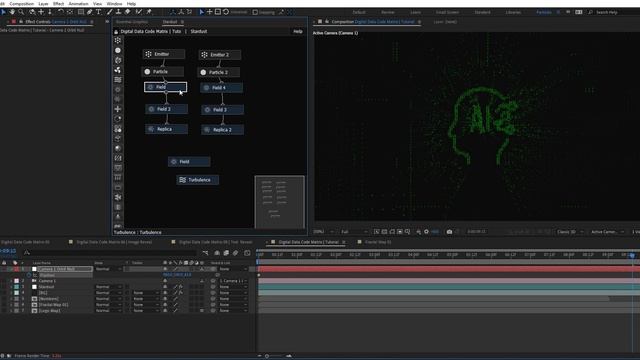
Task: Click the label color swatch of Camera 1 layer
Action: point(17,281)
